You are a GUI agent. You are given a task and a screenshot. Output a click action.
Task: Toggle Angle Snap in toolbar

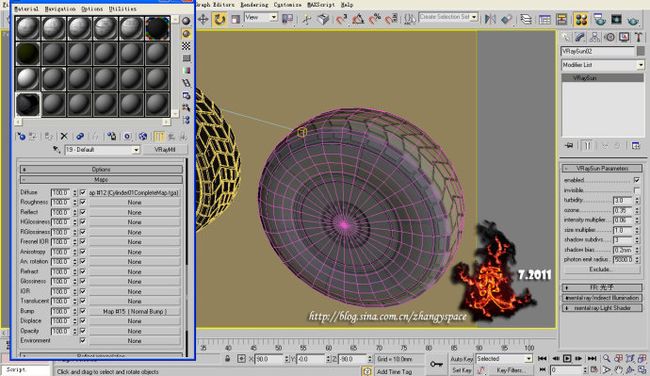pyautogui.click(x=358, y=19)
